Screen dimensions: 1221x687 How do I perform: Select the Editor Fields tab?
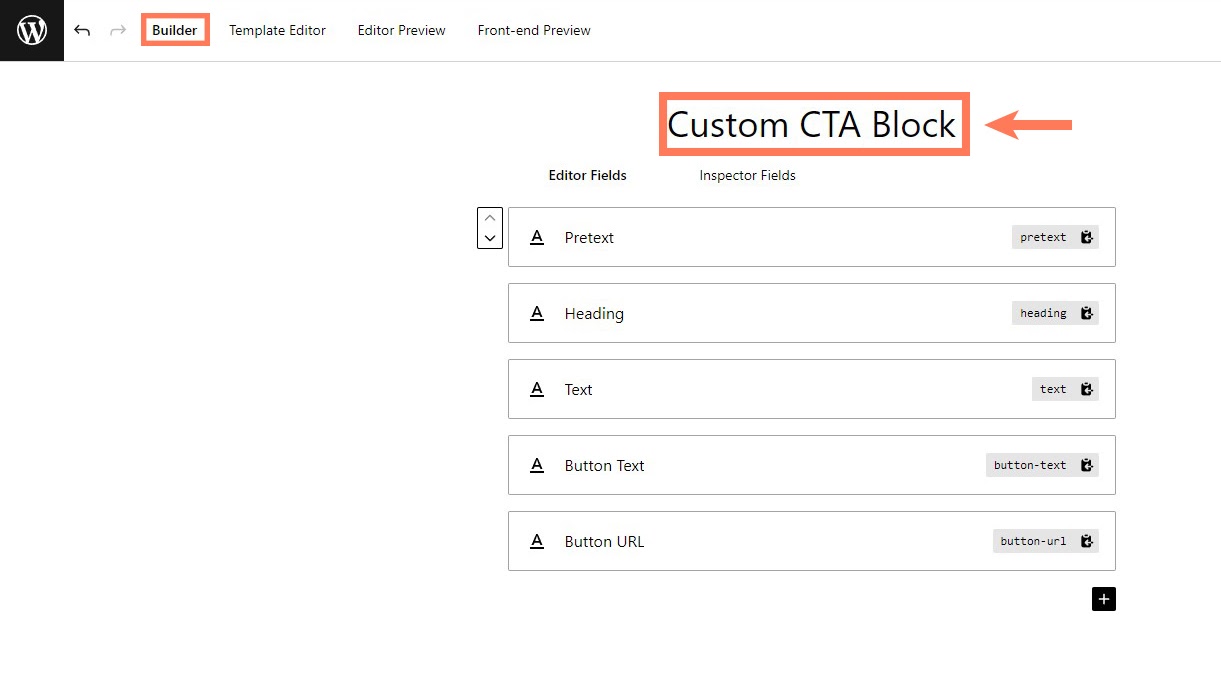(587, 175)
